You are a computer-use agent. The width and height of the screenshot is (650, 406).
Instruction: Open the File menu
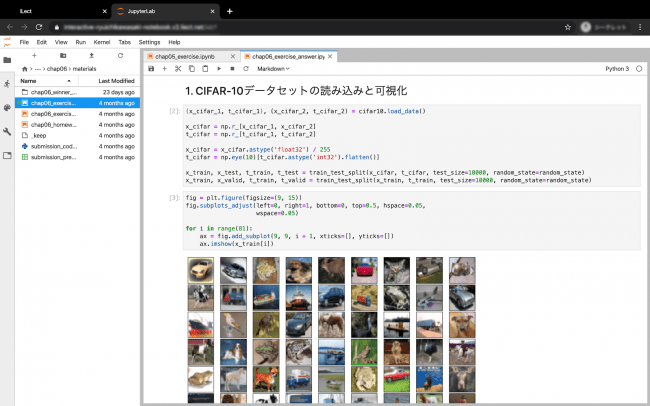click(24, 42)
